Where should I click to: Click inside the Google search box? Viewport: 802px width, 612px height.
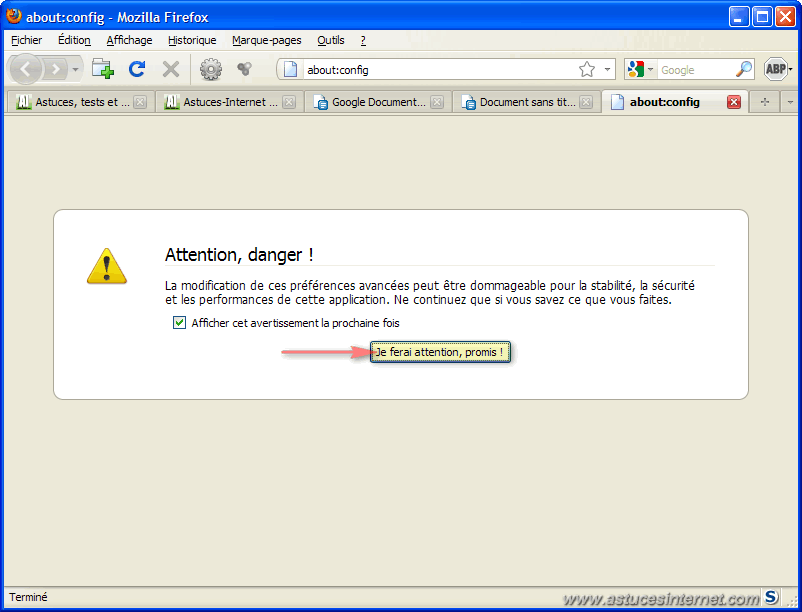tap(696, 70)
